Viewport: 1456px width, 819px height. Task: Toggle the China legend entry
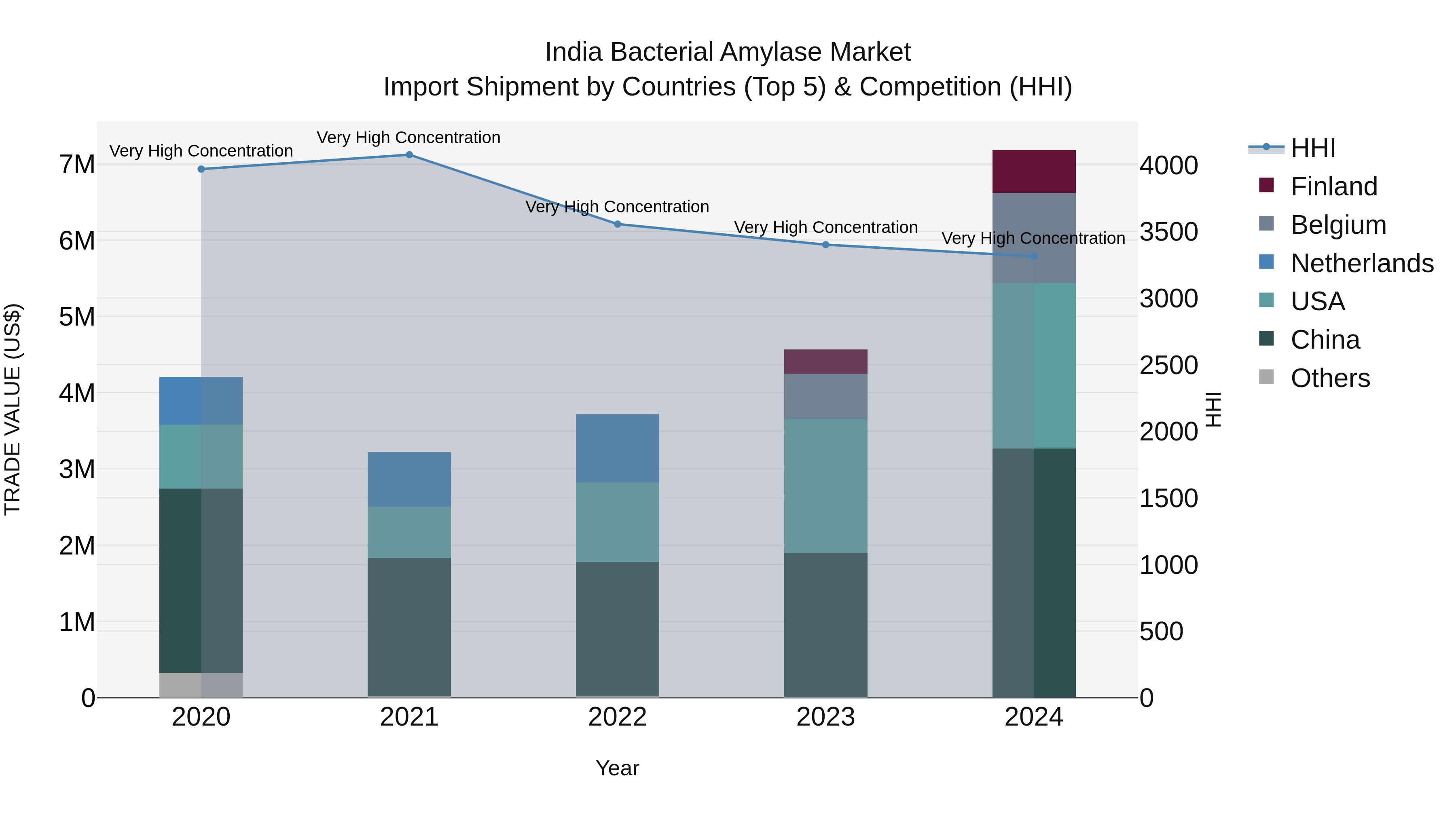pyautogui.click(x=1309, y=339)
